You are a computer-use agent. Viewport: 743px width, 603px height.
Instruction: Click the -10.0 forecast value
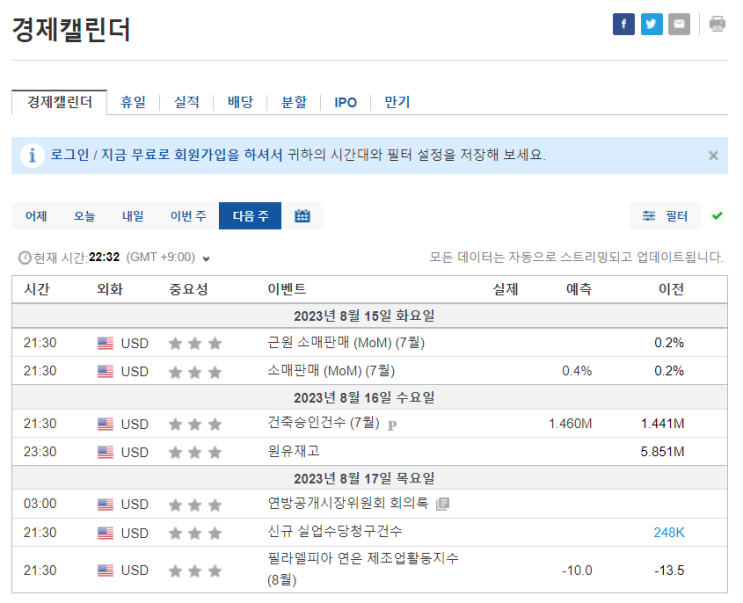coord(577,570)
